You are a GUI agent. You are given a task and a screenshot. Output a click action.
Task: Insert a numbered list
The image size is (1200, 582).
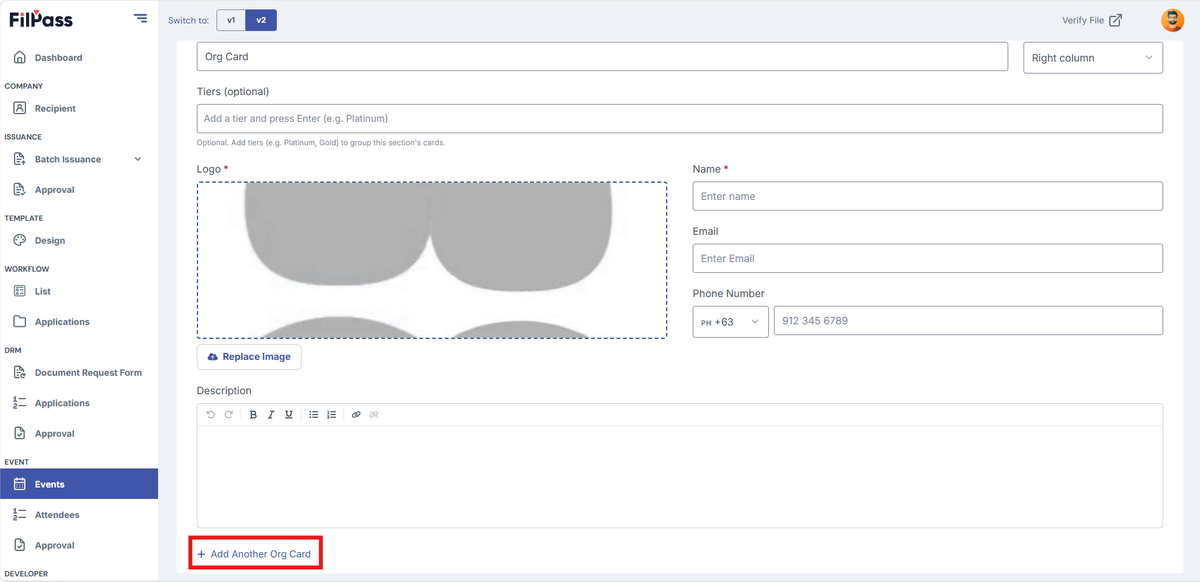tap(332, 414)
